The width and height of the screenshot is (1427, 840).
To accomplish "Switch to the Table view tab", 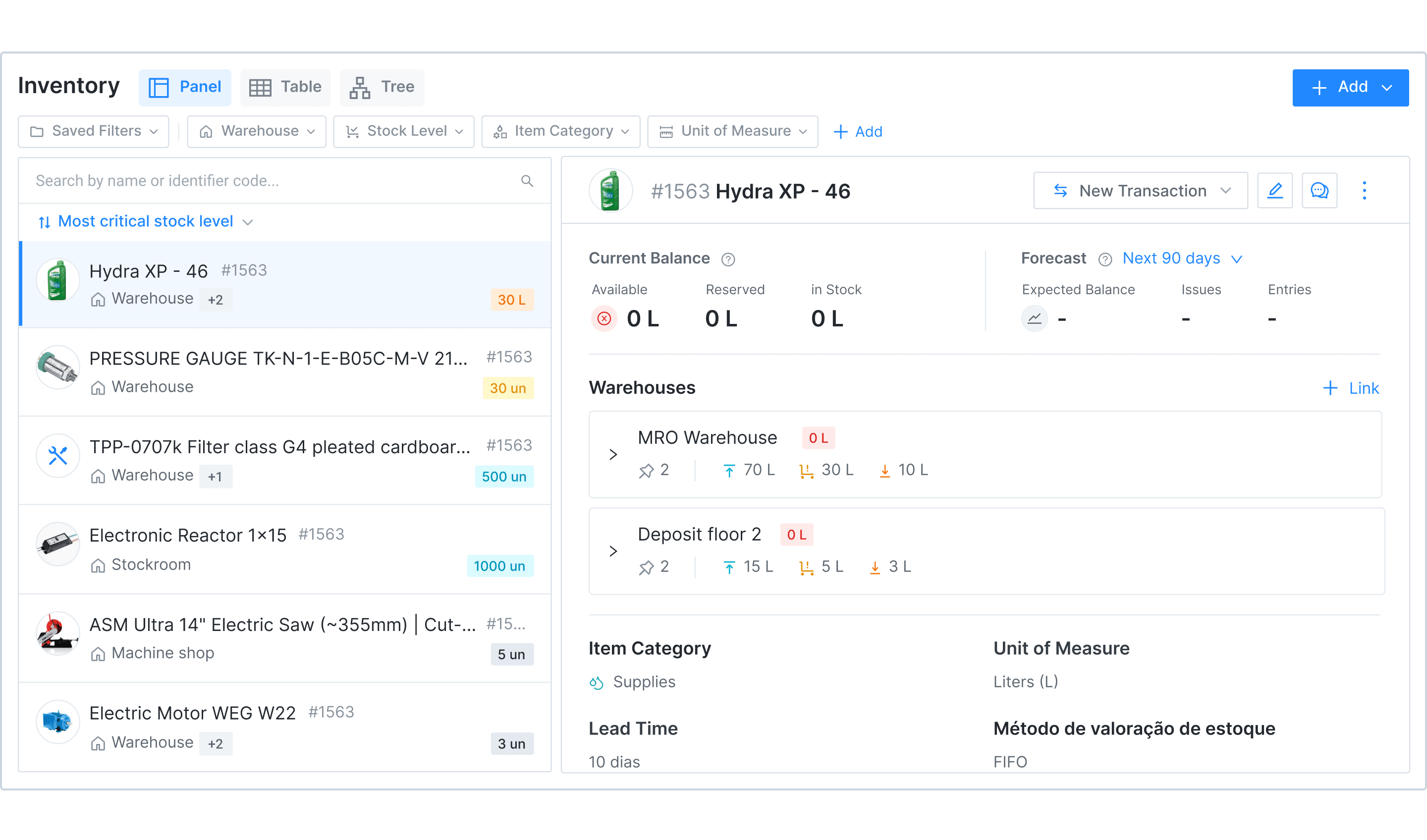I will click(285, 87).
